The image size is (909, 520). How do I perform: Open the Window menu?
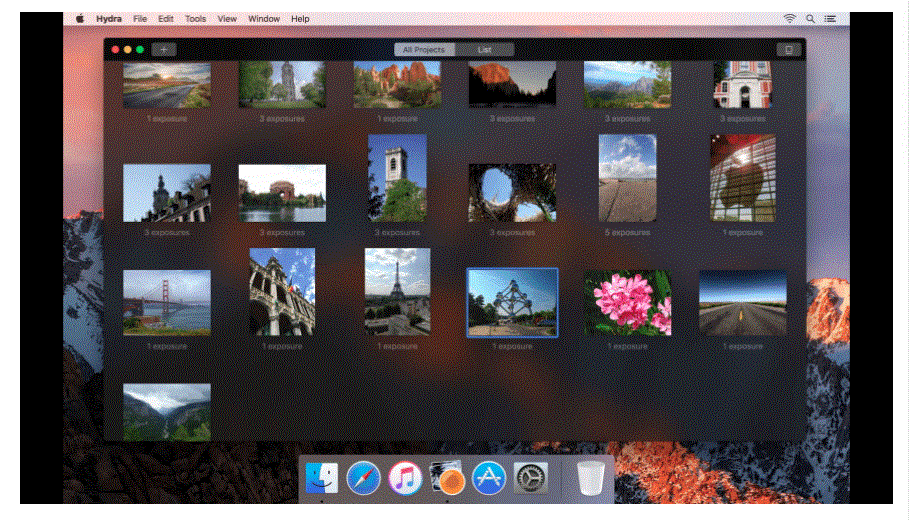click(x=264, y=19)
